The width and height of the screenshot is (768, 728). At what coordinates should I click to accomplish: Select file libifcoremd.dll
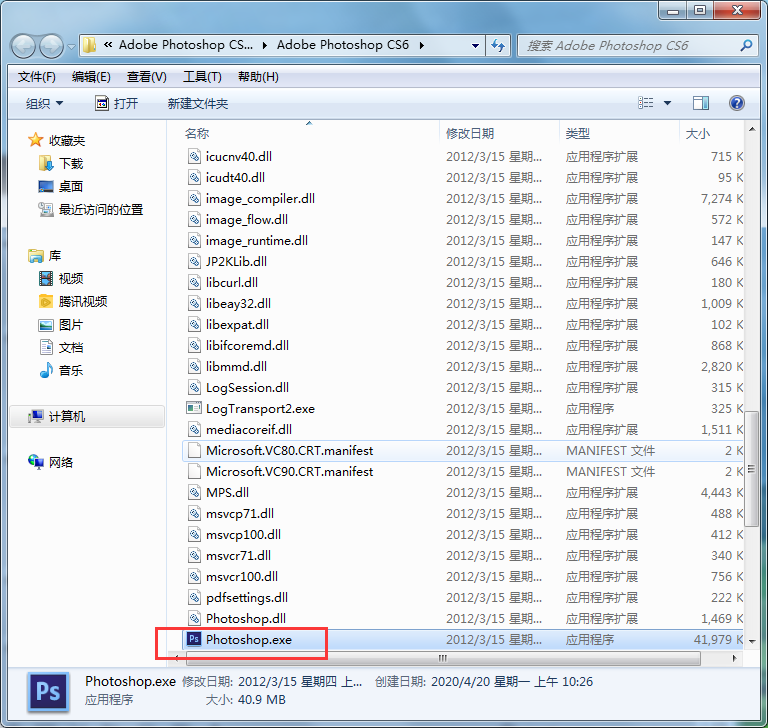247,345
